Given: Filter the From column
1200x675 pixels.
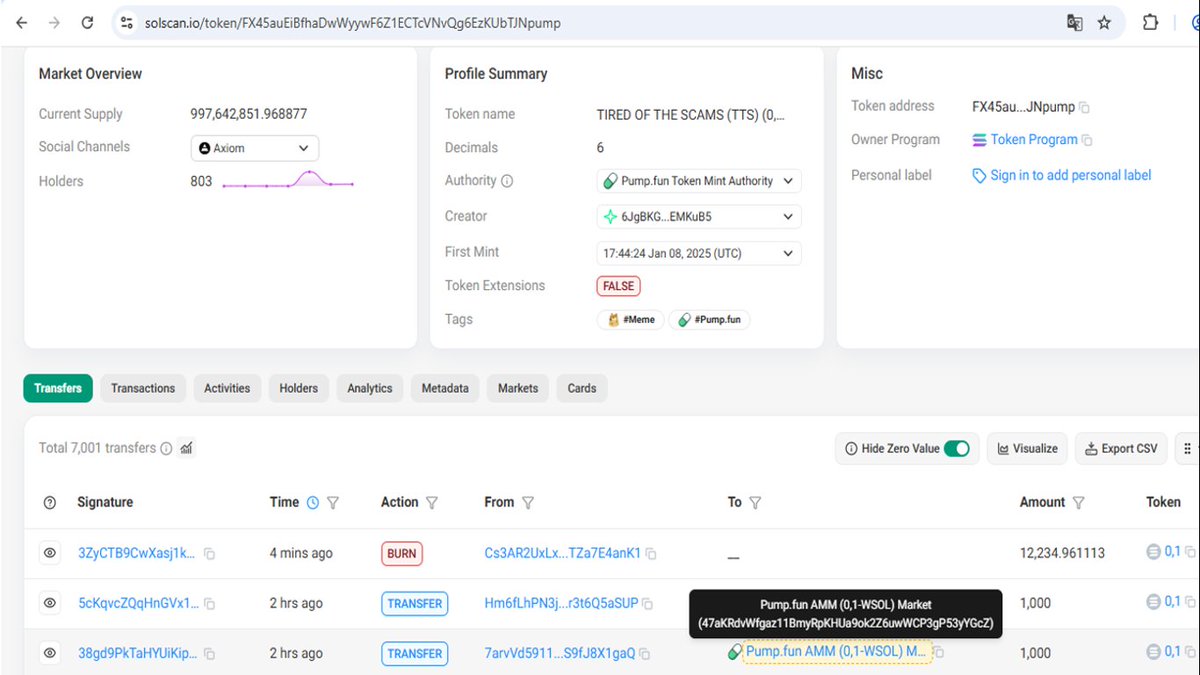Looking at the screenshot, I should (x=528, y=503).
